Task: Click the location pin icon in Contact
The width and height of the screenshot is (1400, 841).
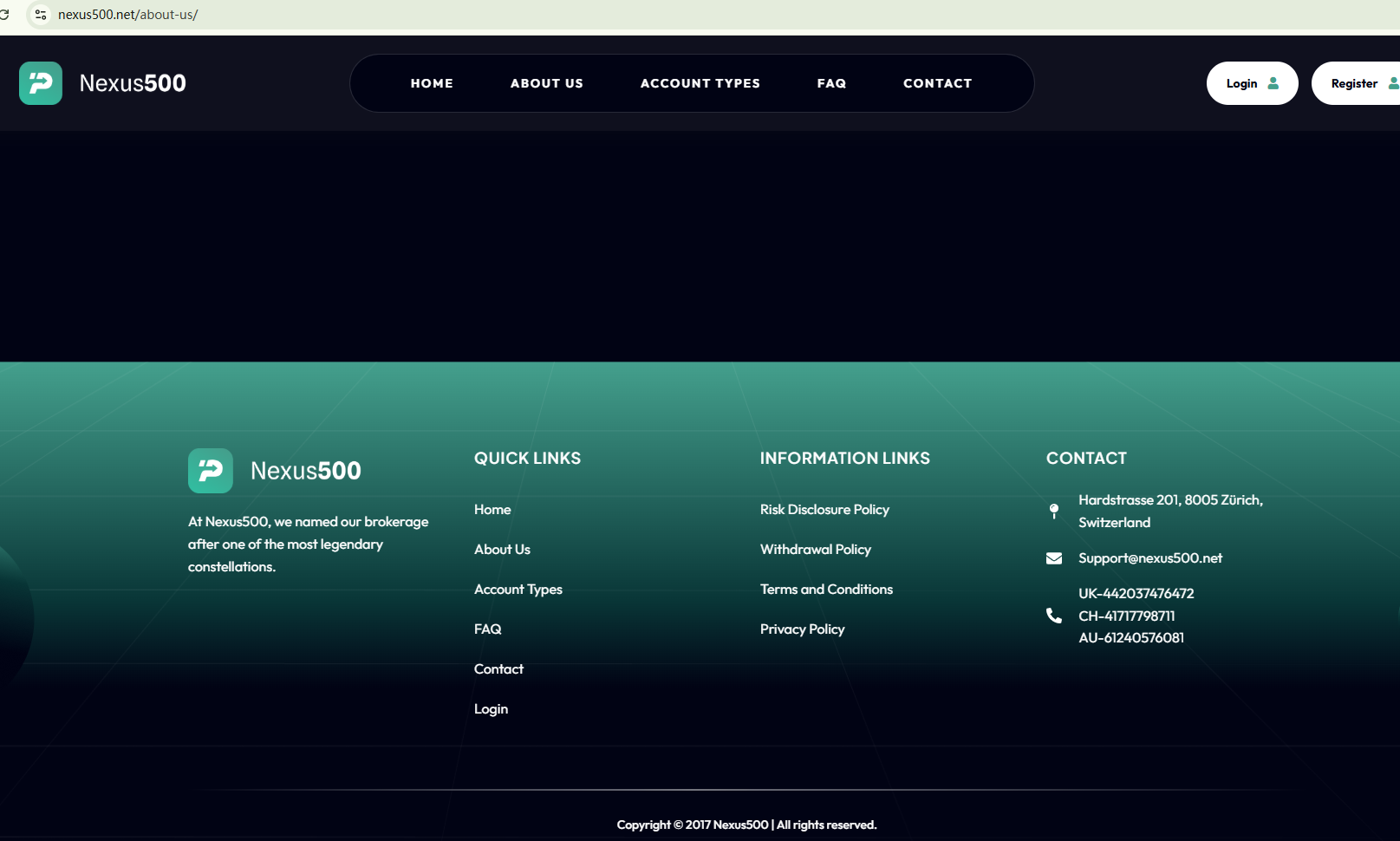Action: click(1054, 512)
